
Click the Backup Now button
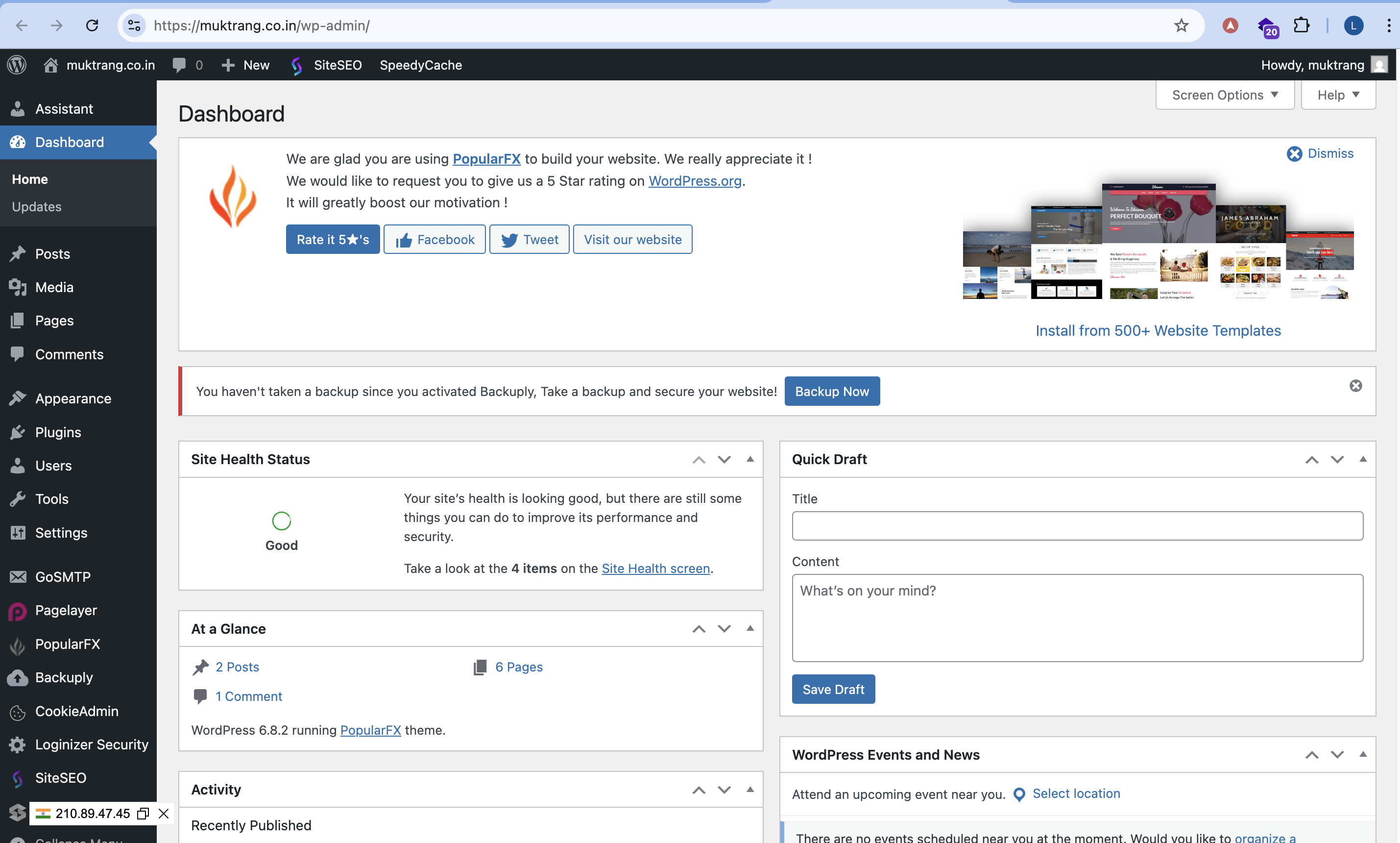tap(832, 392)
